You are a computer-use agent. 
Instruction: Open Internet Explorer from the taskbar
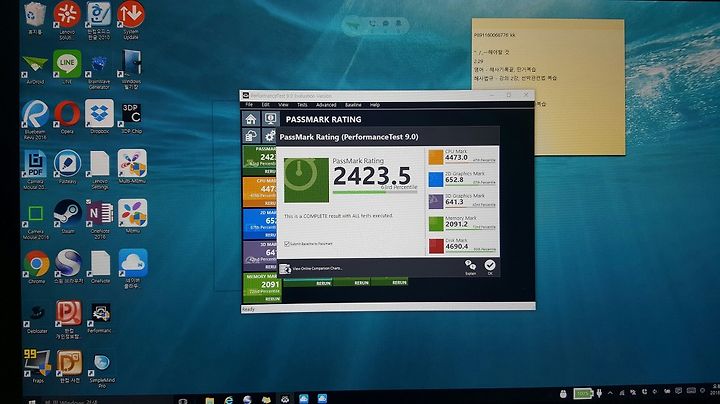click(228, 399)
